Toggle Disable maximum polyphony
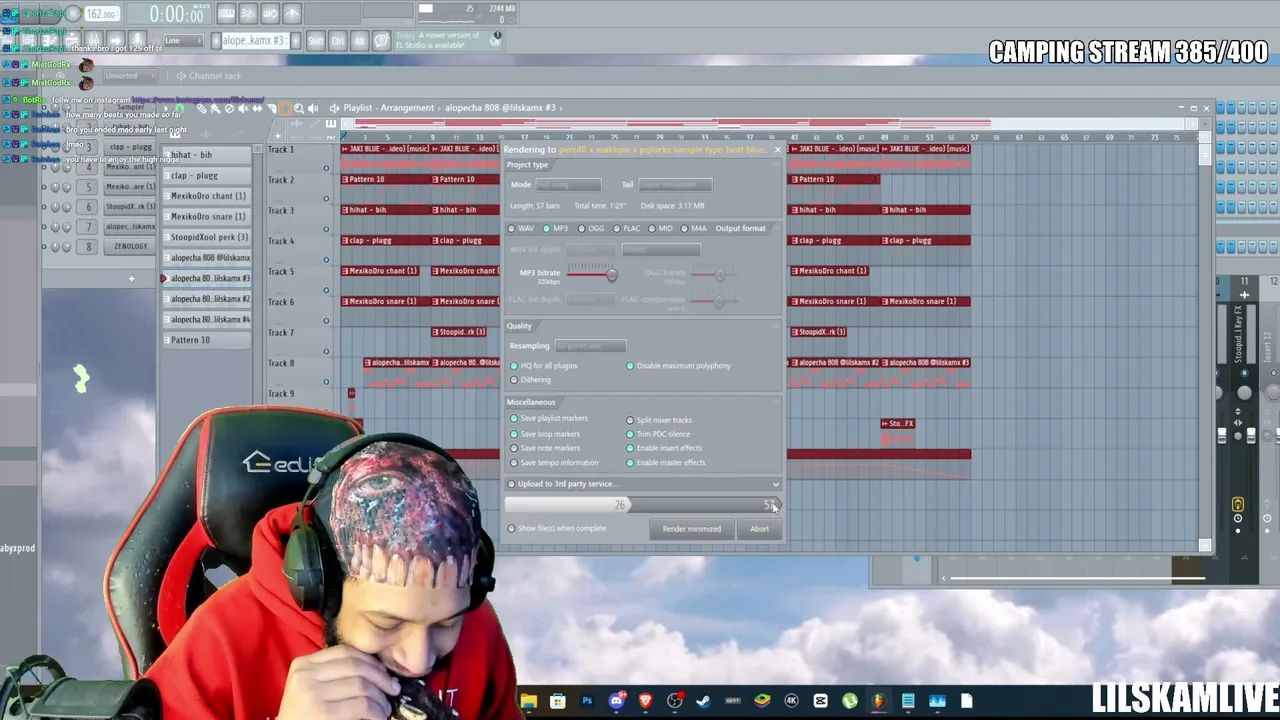This screenshot has width=1280, height=720. [679, 366]
